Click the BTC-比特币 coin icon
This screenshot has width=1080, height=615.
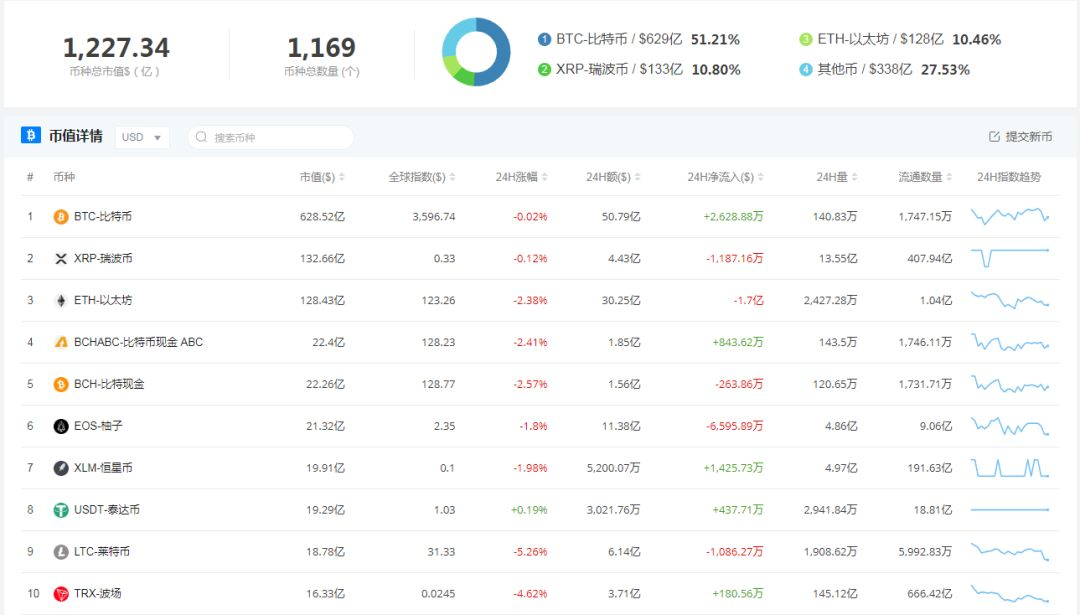[61, 217]
